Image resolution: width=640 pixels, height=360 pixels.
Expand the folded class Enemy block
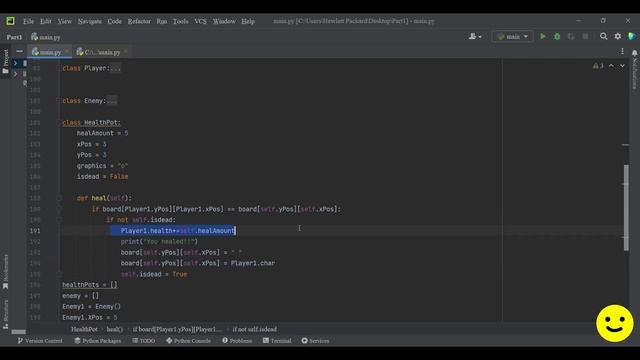112,100
